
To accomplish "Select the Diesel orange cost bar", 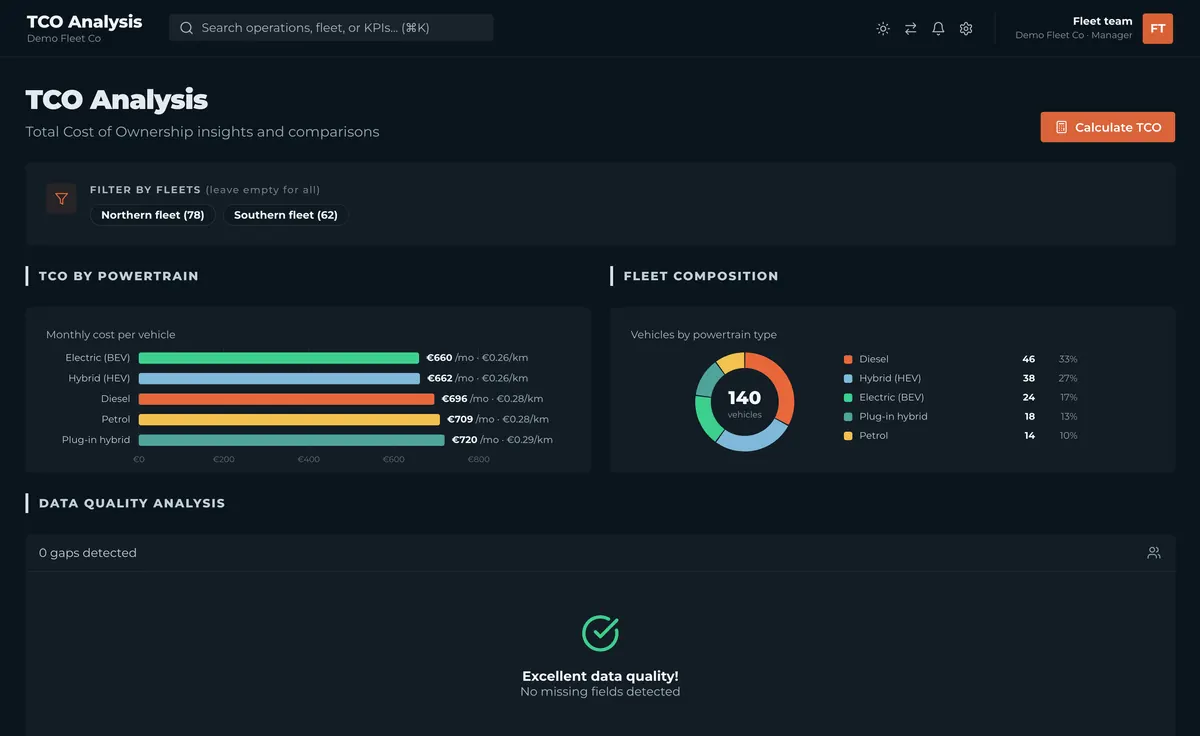I will pyautogui.click(x=286, y=399).
